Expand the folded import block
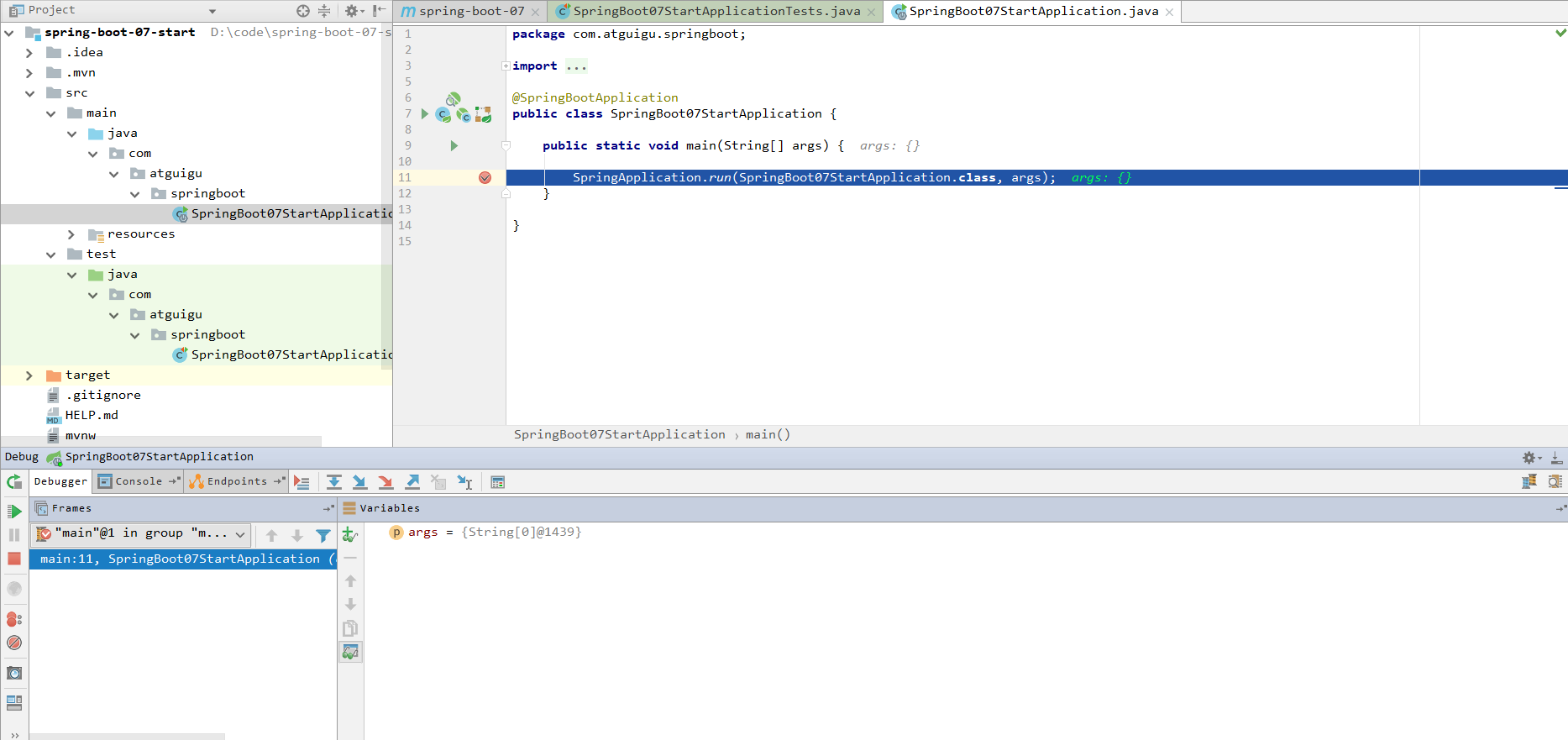 pyautogui.click(x=506, y=66)
